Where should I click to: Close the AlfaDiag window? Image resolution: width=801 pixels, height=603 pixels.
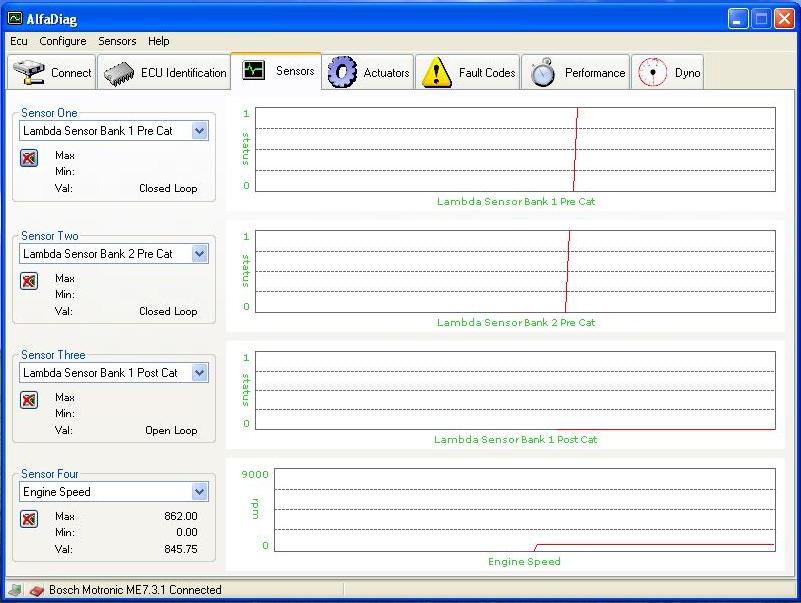tap(784, 19)
